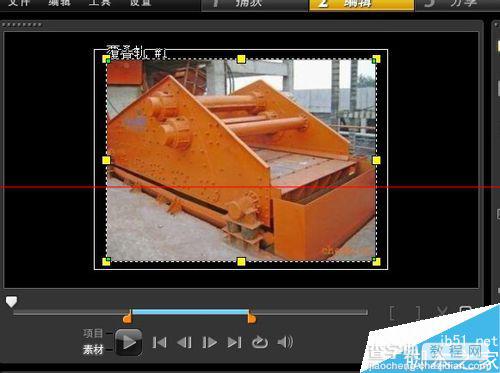Screen dimensions: 500x373
Task: Switch playback mode to 素材
Action: pos(93,350)
